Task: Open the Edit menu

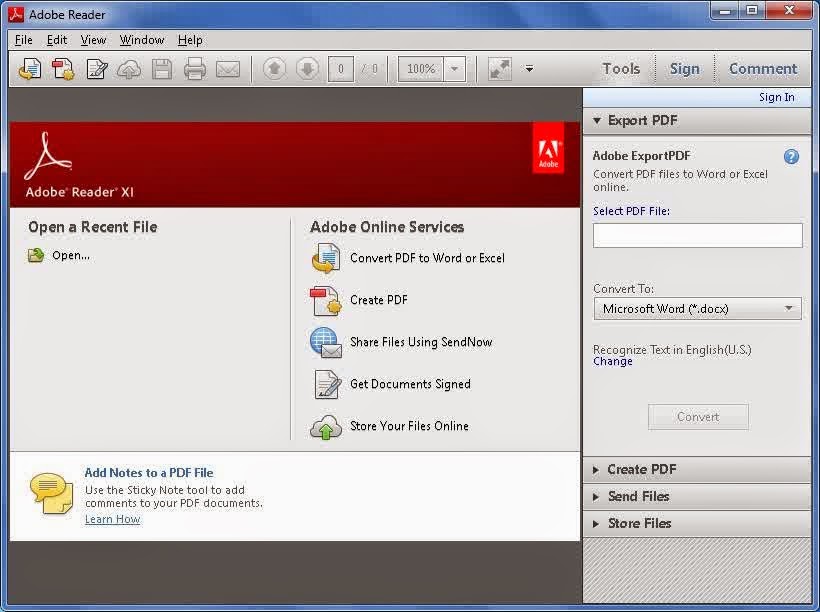Action: 56,40
